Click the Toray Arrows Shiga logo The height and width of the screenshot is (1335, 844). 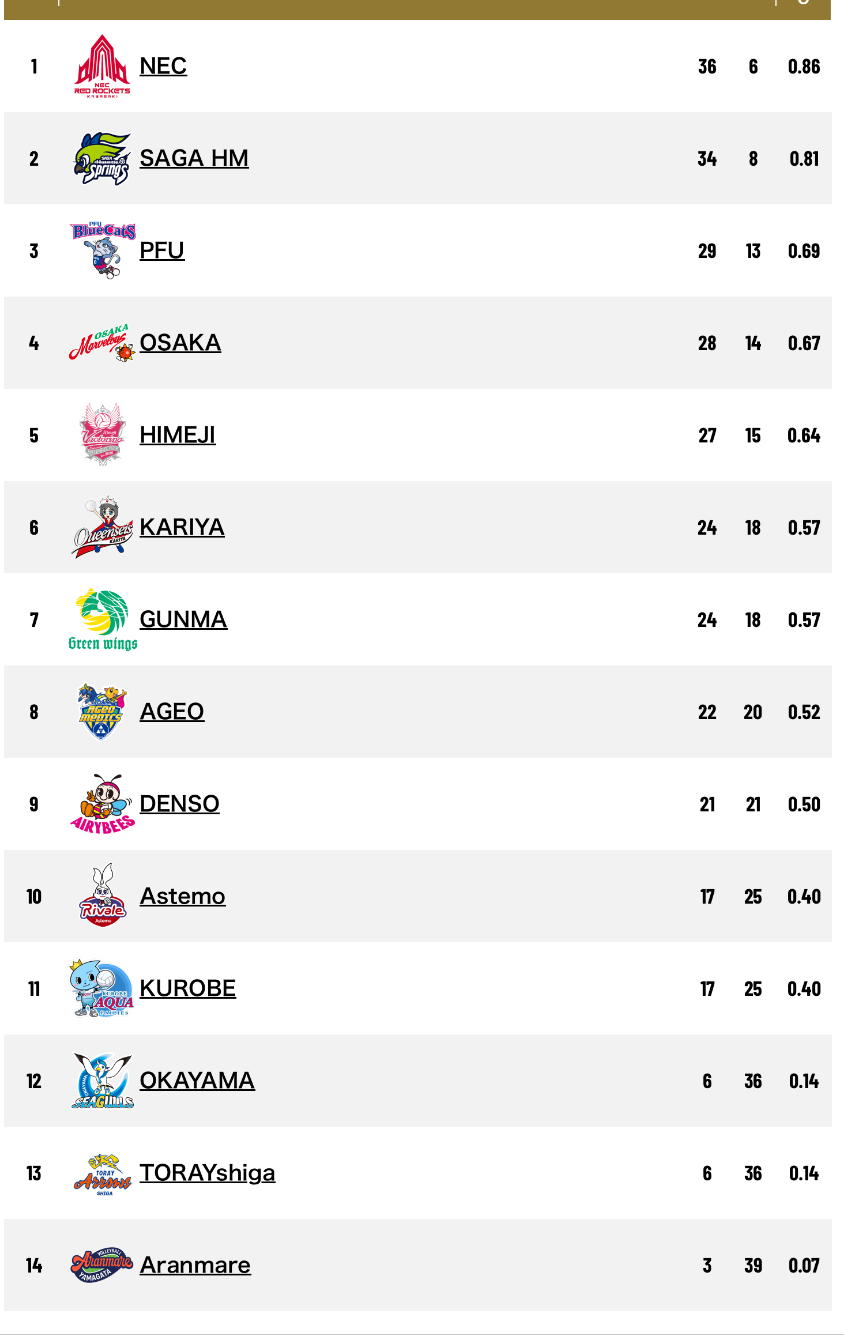click(x=102, y=1173)
